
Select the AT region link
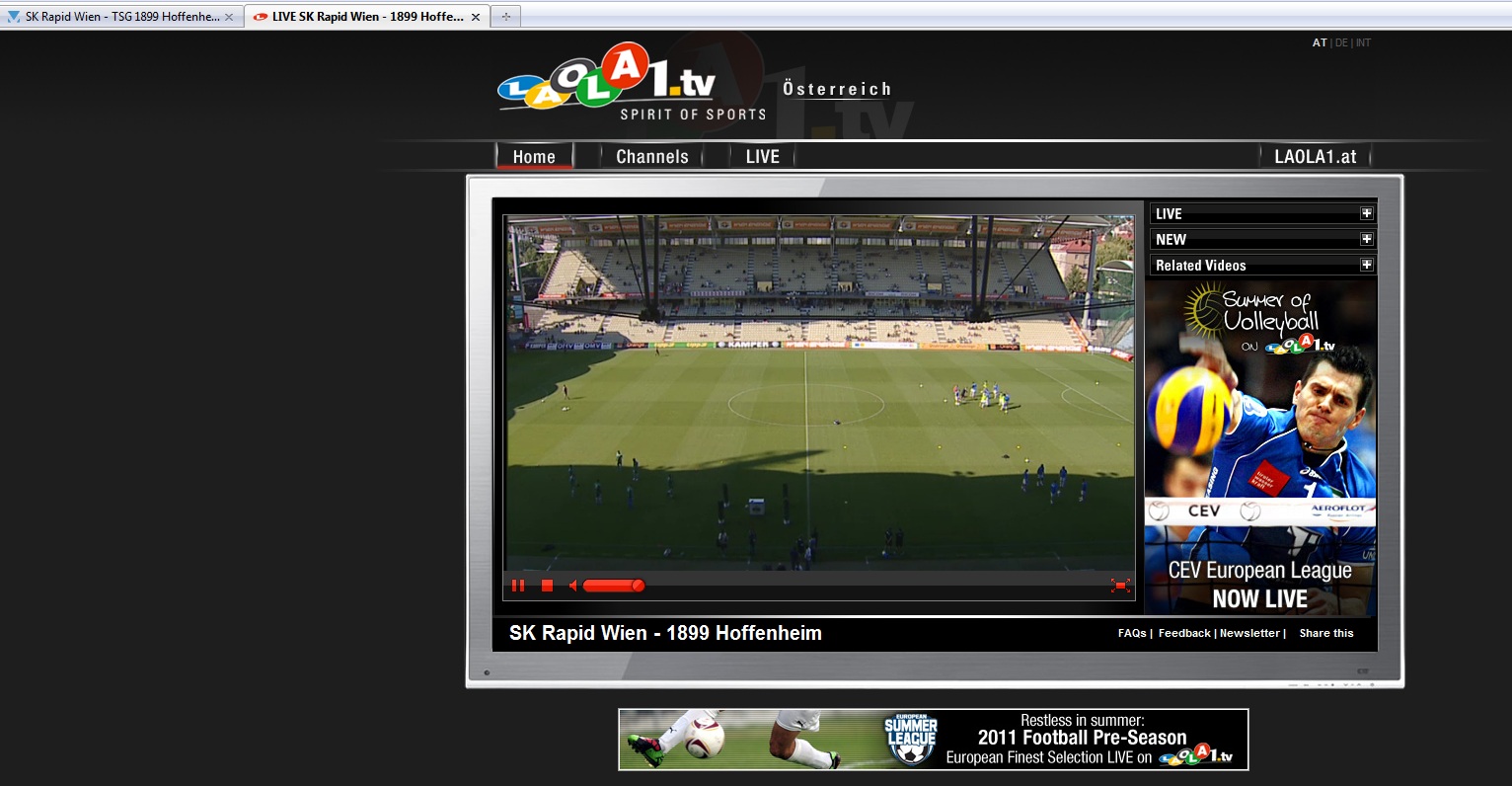point(1320,42)
